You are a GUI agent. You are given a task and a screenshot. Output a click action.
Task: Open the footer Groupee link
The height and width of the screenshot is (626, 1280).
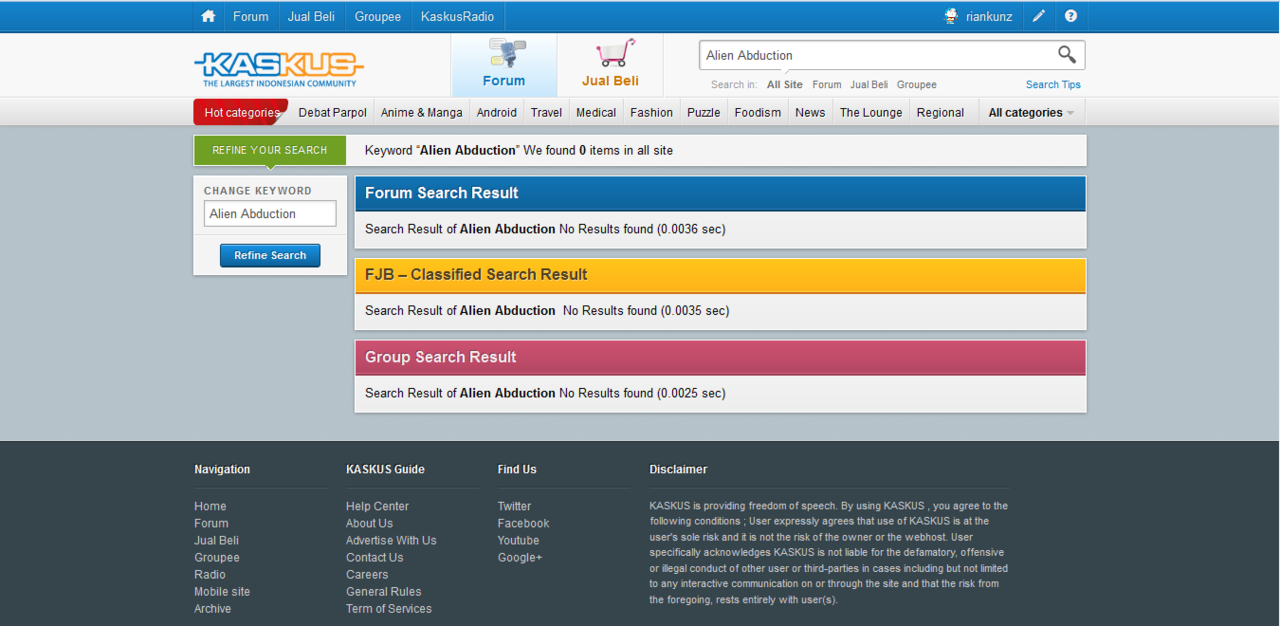point(217,557)
